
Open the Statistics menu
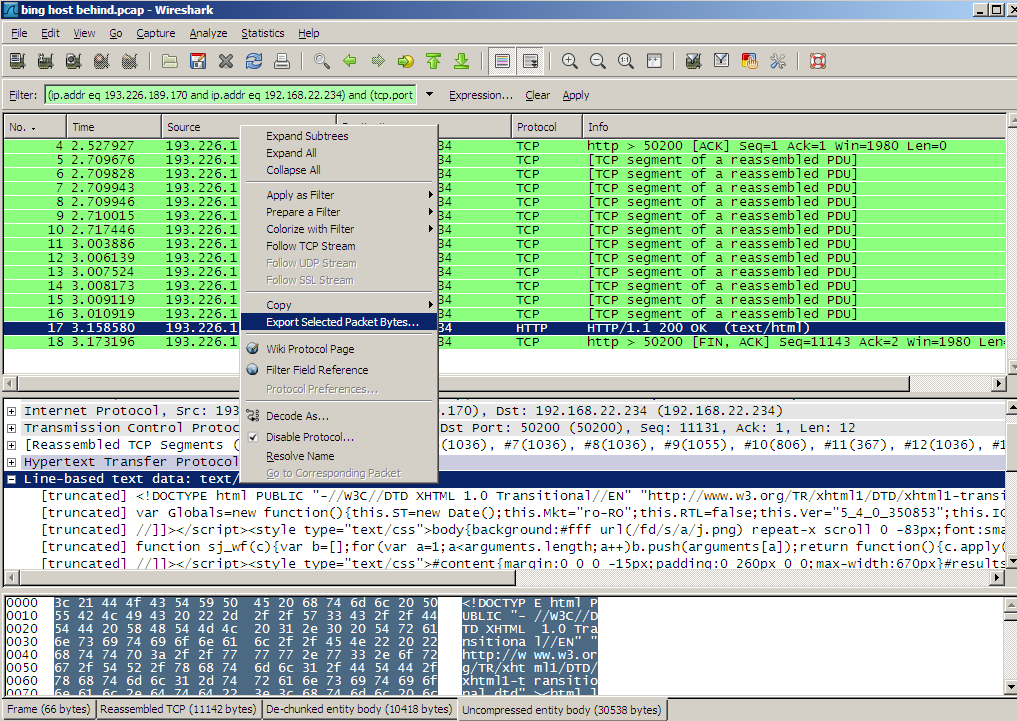click(262, 33)
